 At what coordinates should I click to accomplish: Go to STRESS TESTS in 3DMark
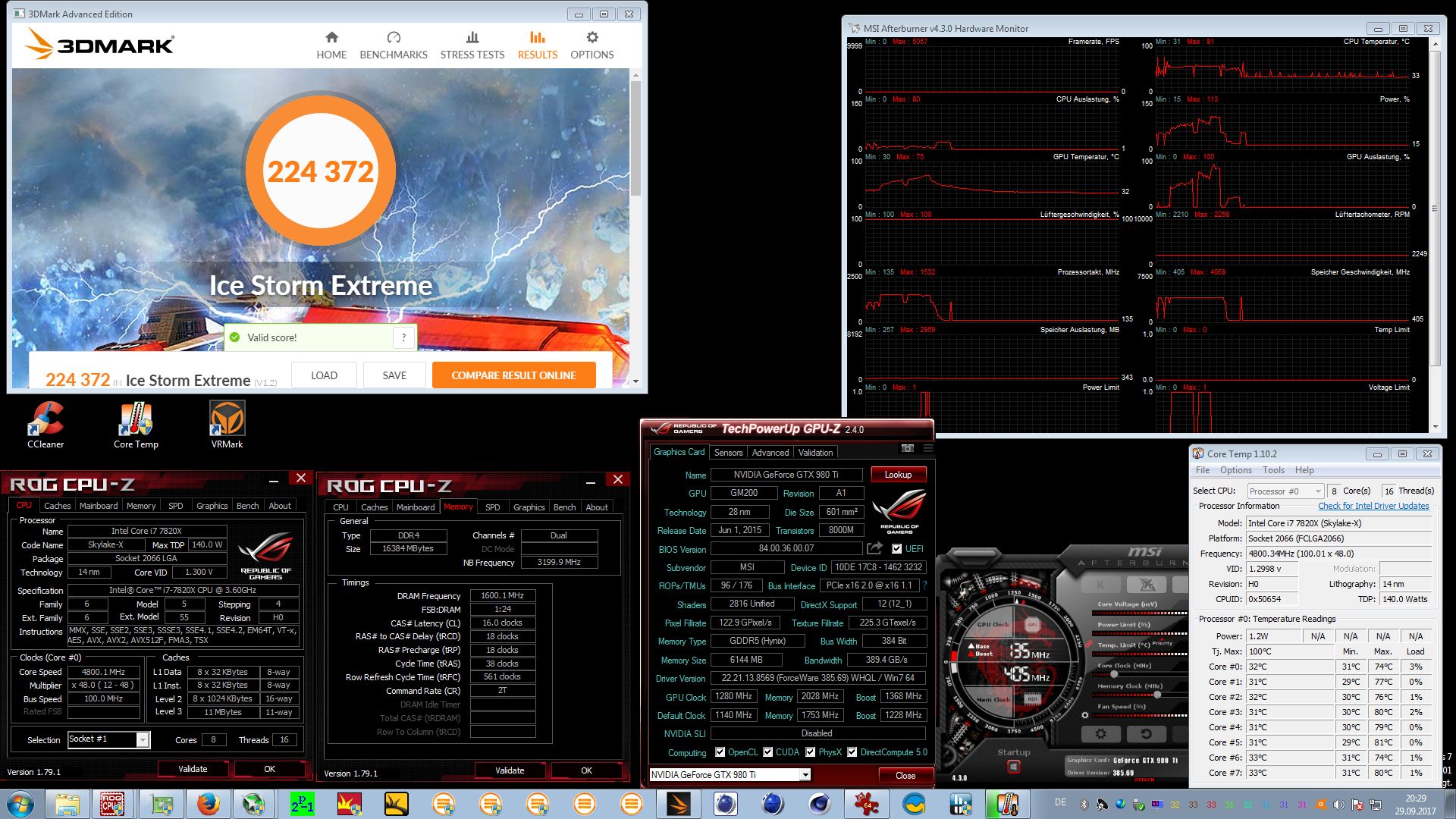tap(472, 45)
